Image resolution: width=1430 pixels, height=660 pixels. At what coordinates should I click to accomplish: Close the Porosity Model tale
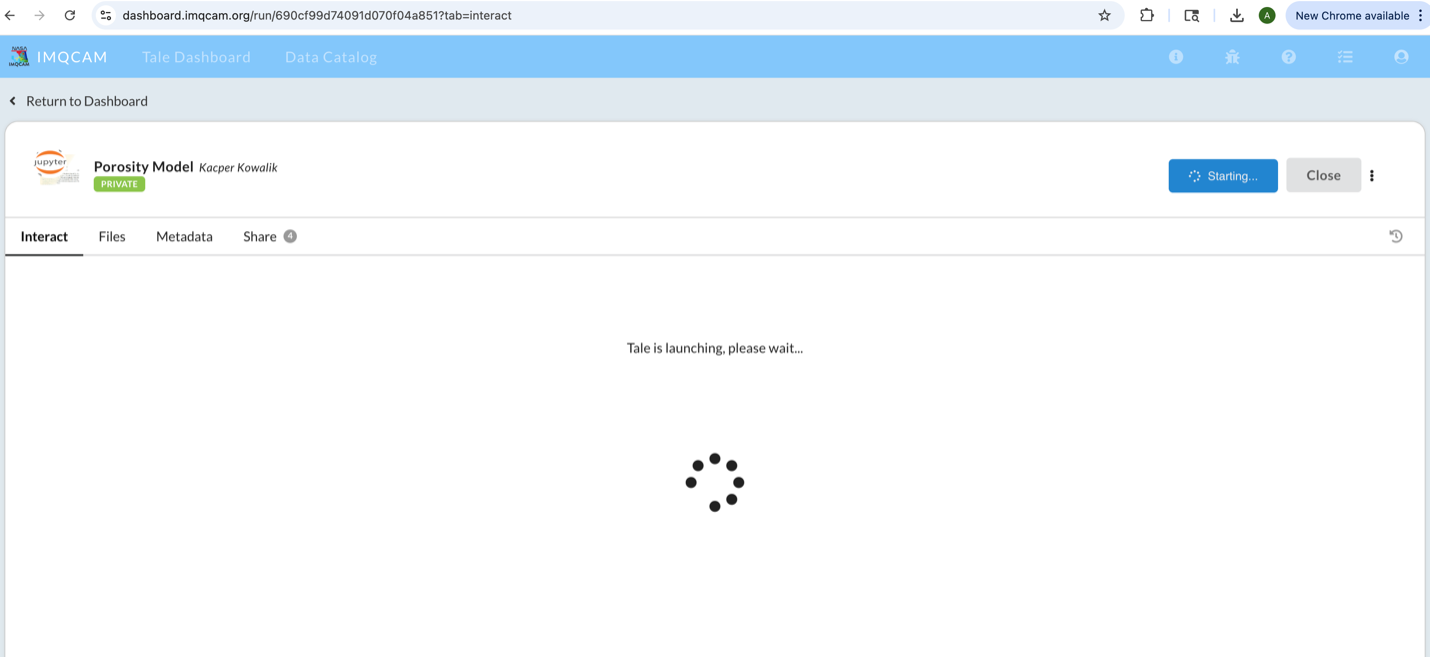pyautogui.click(x=1323, y=175)
